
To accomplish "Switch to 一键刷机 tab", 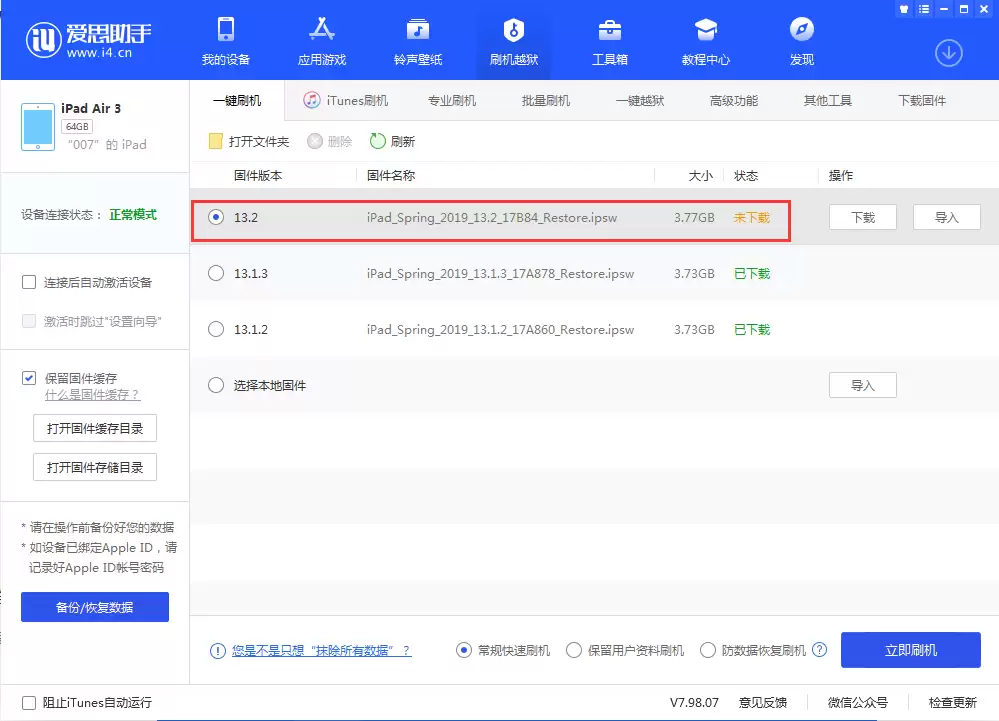I will coord(237,101).
